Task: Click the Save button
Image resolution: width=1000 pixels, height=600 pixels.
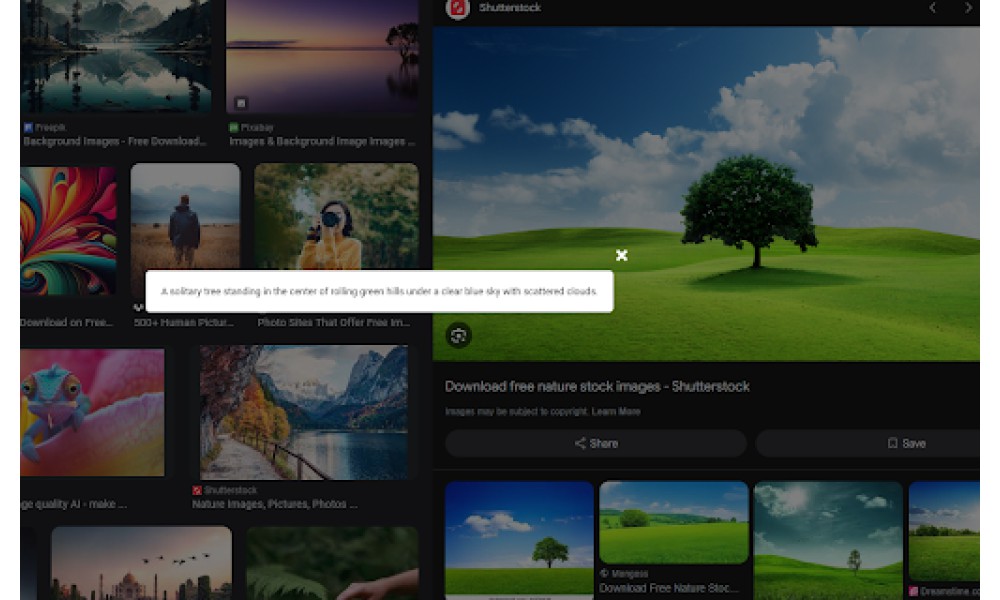Action: [x=867, y=443]
